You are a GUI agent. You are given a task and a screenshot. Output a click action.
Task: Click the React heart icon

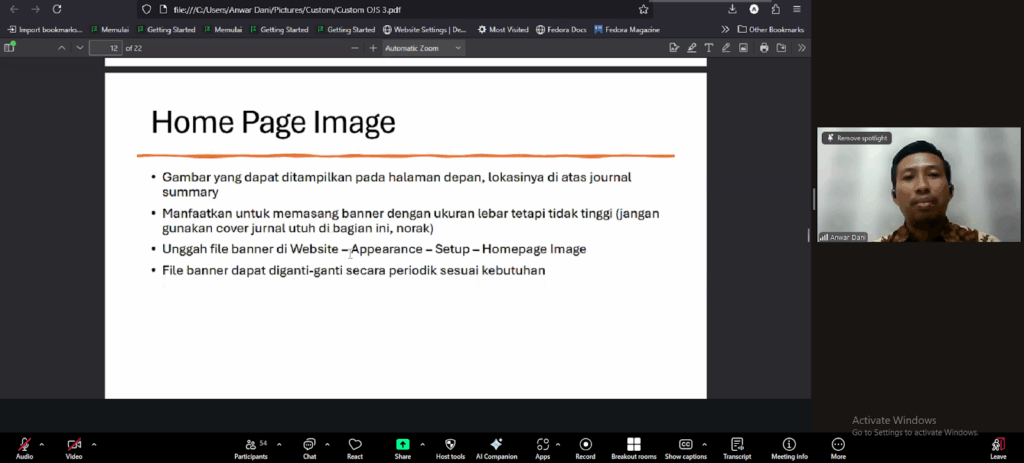pyautogui.click(x=355, y=444)
